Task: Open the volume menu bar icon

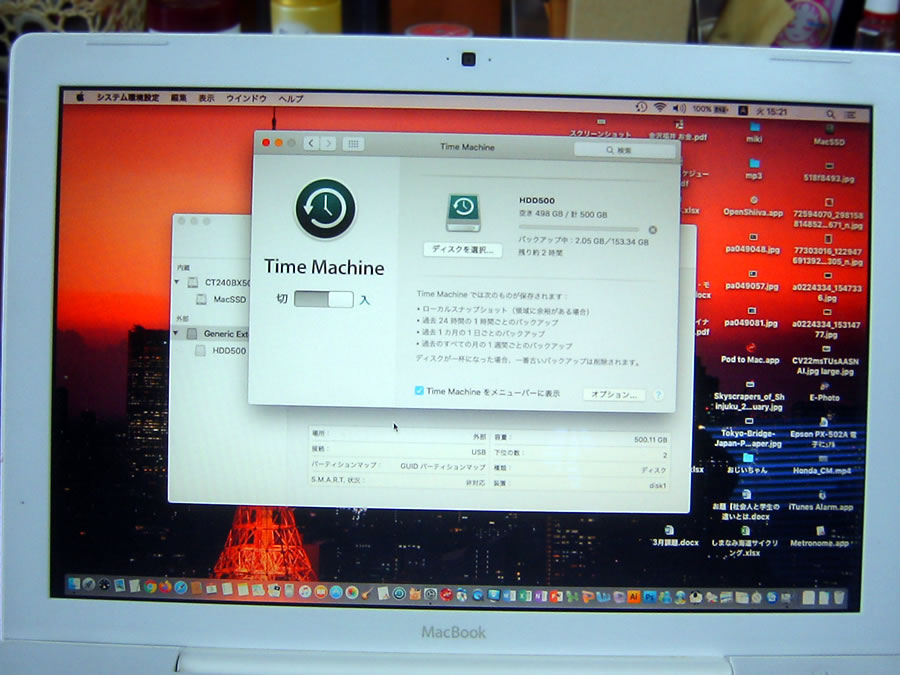Action: click(x=679, y=108)
